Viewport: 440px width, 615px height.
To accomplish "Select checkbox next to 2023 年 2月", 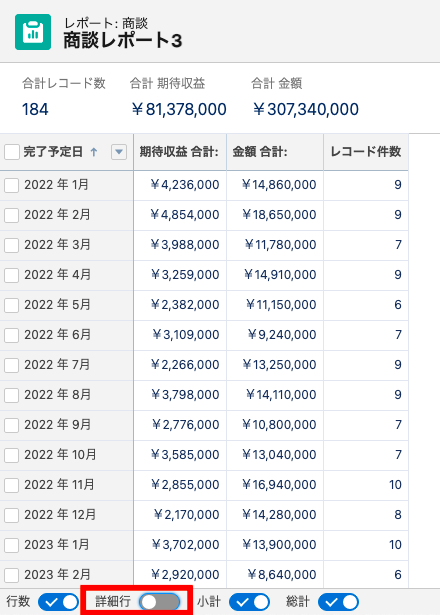I will [12, 575].
